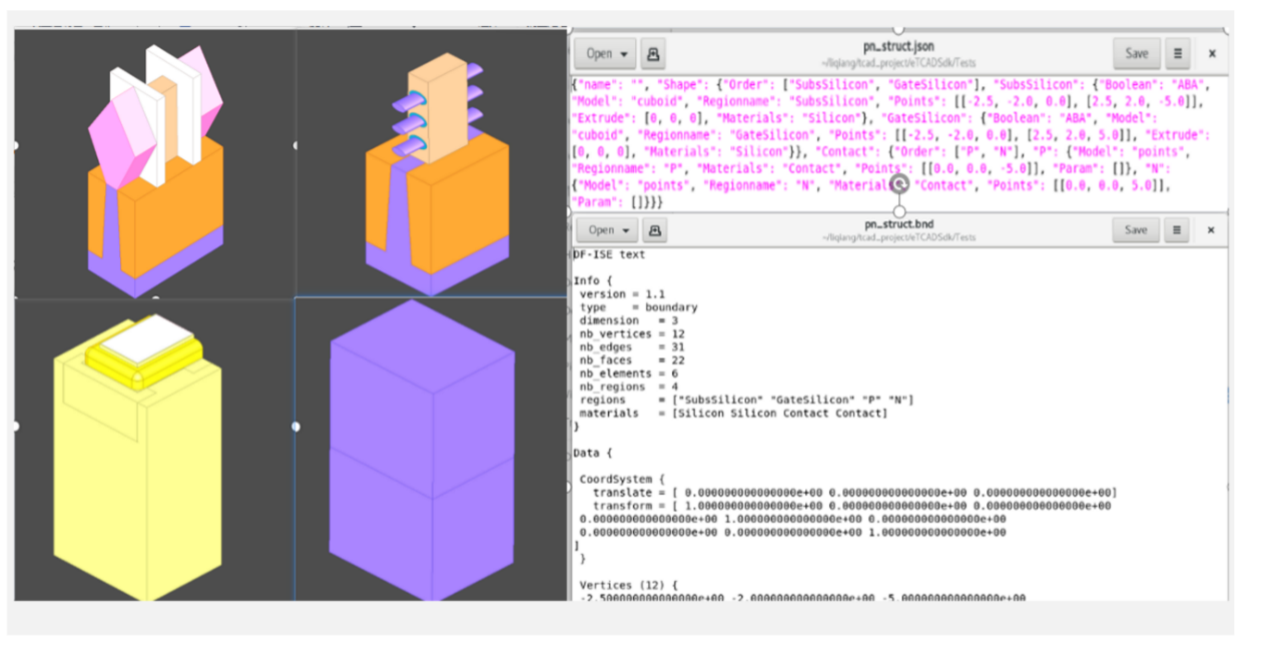1274x656 pixels.
Task: Open hamburger menu in pn_struct.json window
Action: [x=1177, y=53]
